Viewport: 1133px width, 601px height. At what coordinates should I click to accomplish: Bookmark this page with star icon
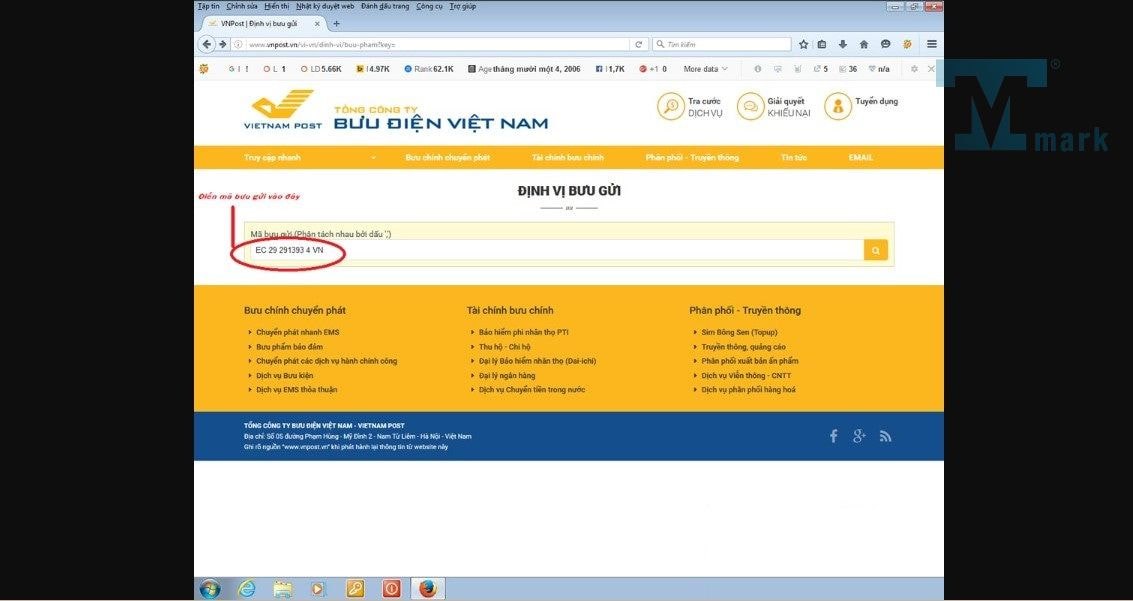803,44
